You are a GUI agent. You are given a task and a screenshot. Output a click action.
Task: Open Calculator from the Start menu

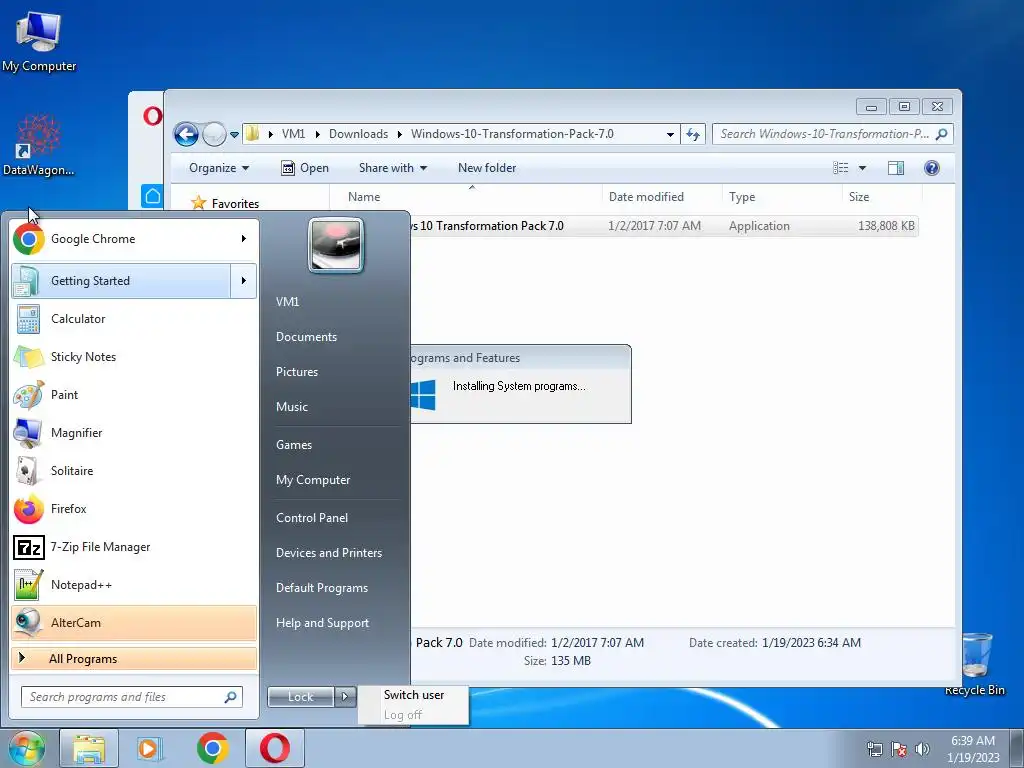[134, 319]
